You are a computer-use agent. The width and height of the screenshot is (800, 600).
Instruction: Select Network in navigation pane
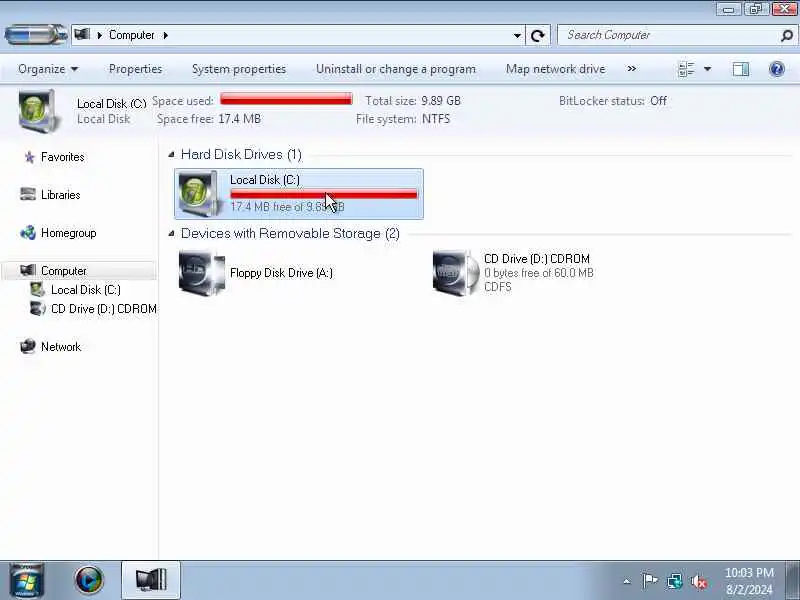click(61, 347)
